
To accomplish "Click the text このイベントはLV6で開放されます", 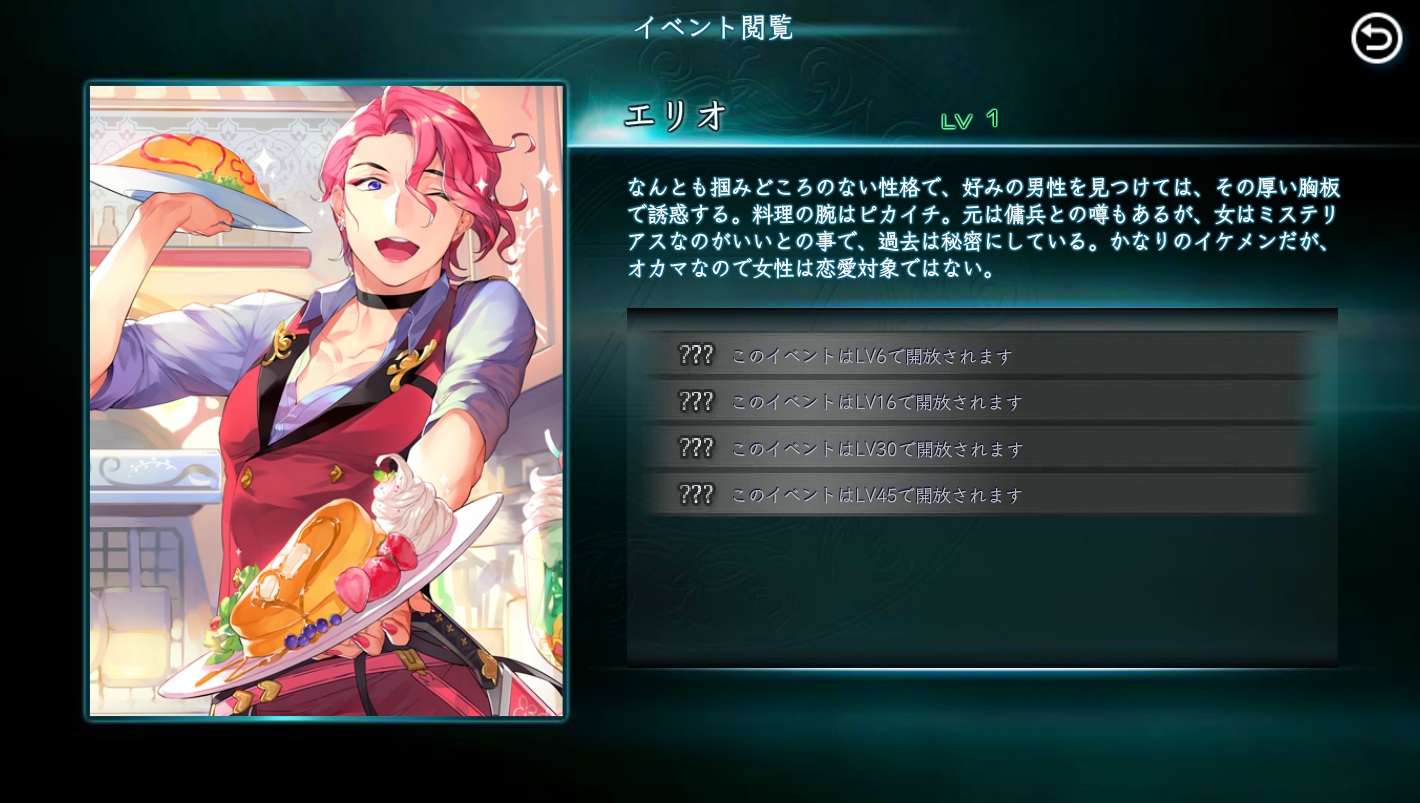I will [x=872, y=356].
